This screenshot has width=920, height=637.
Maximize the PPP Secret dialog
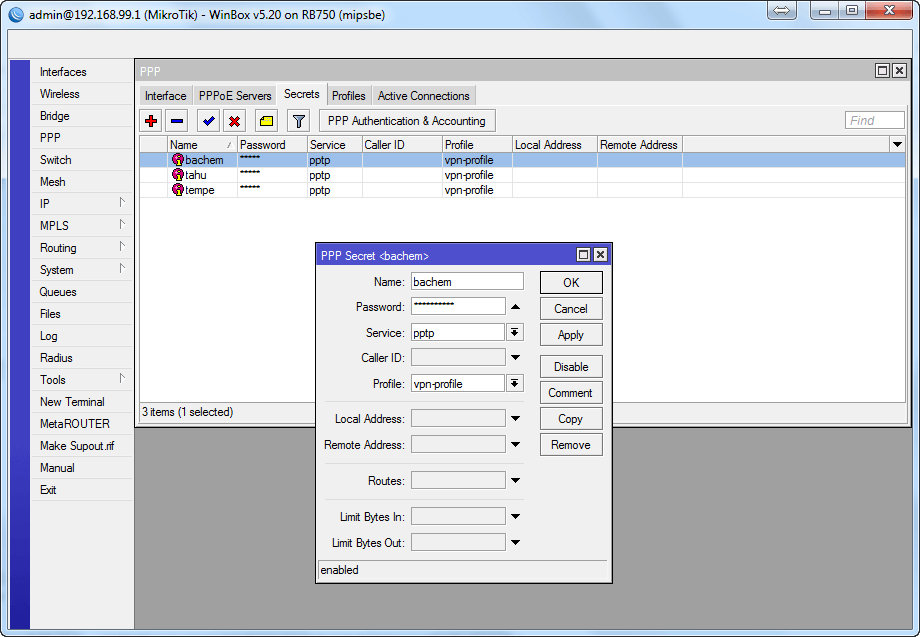click(583, 255)
